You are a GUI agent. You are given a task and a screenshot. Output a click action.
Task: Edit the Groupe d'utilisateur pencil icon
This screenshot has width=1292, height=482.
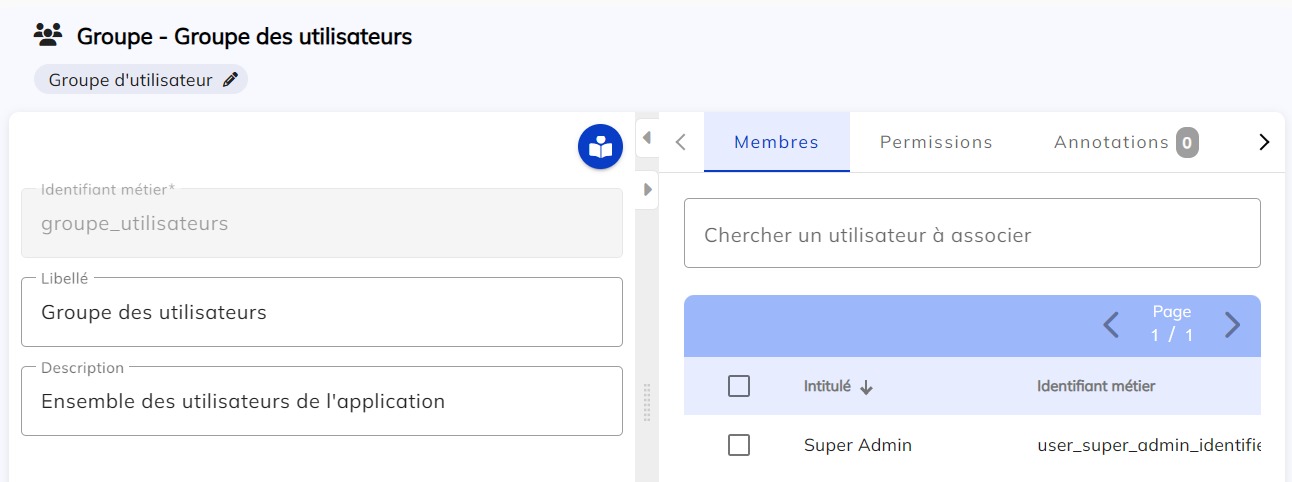click(231, 80)
